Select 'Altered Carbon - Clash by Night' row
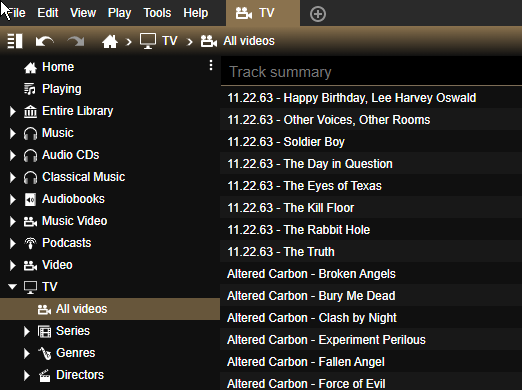This screenshot has height=390, width=522. [x=371, y=318]
